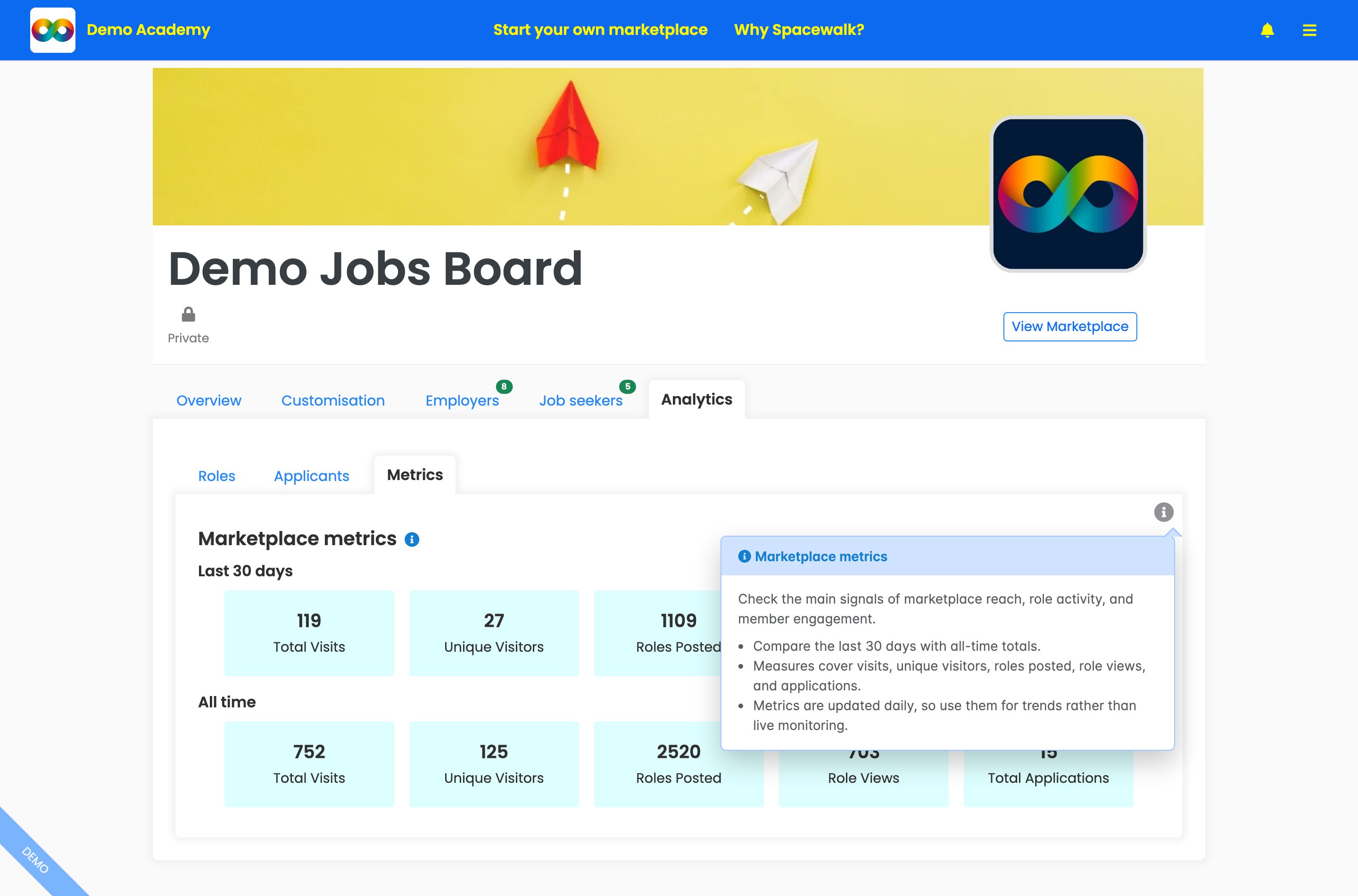Click the Private lock icon
The height and width of the screenshot is (896, 1358).
(189, 314)
